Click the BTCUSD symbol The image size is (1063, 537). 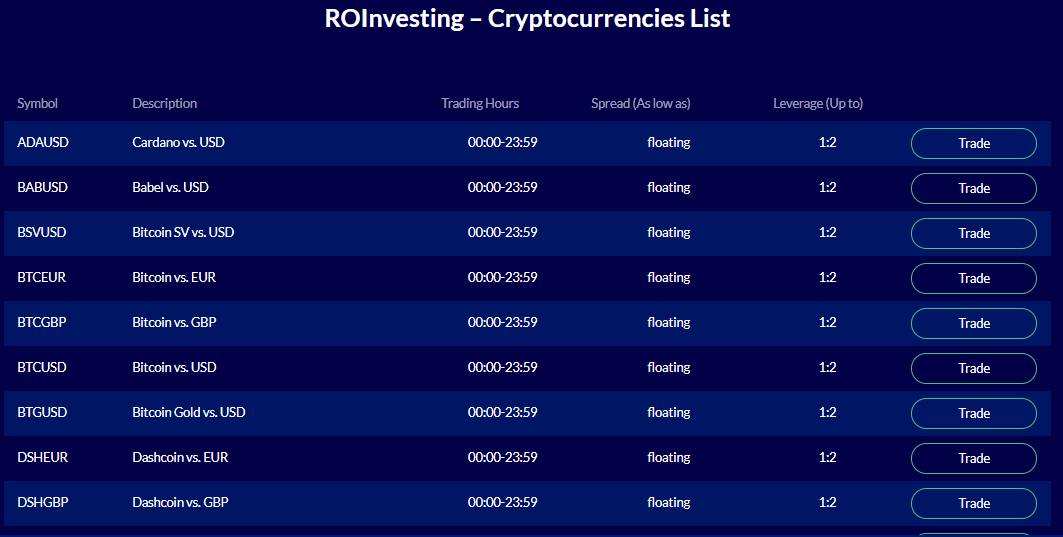point(41,367)
